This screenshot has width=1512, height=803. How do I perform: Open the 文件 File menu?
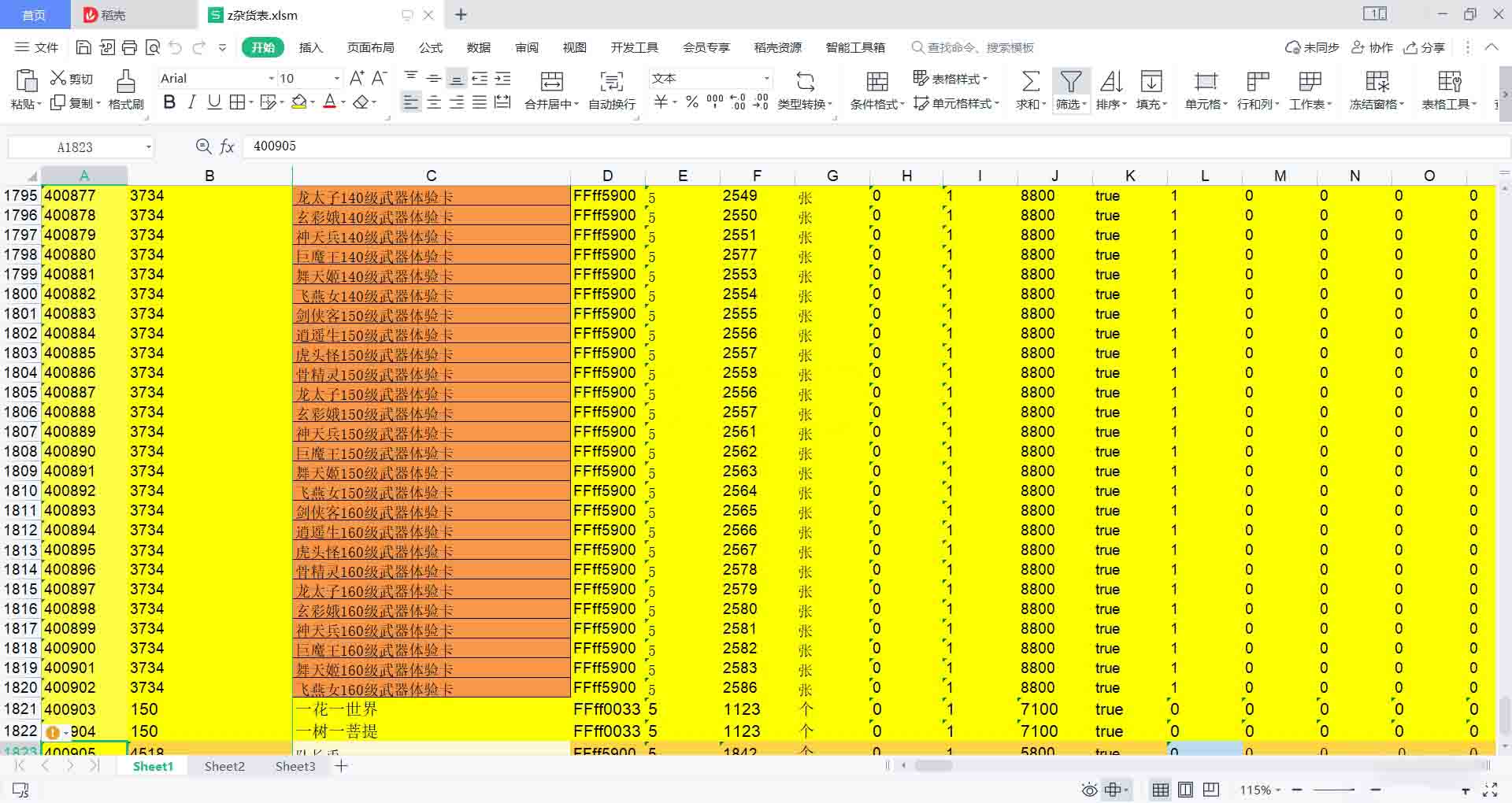[37, 47]
